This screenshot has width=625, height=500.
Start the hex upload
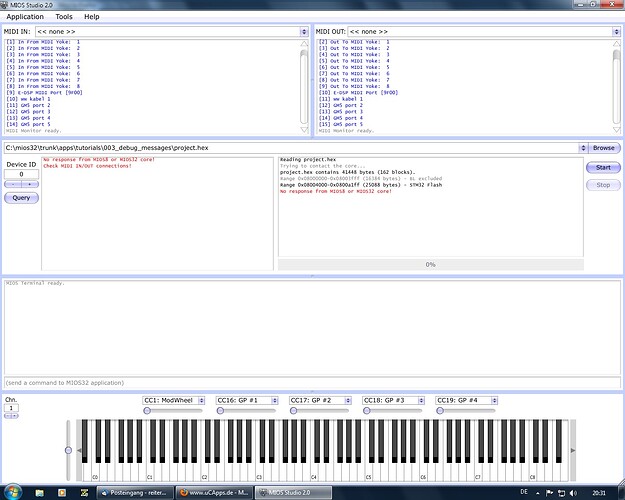[x=603, y=167]
